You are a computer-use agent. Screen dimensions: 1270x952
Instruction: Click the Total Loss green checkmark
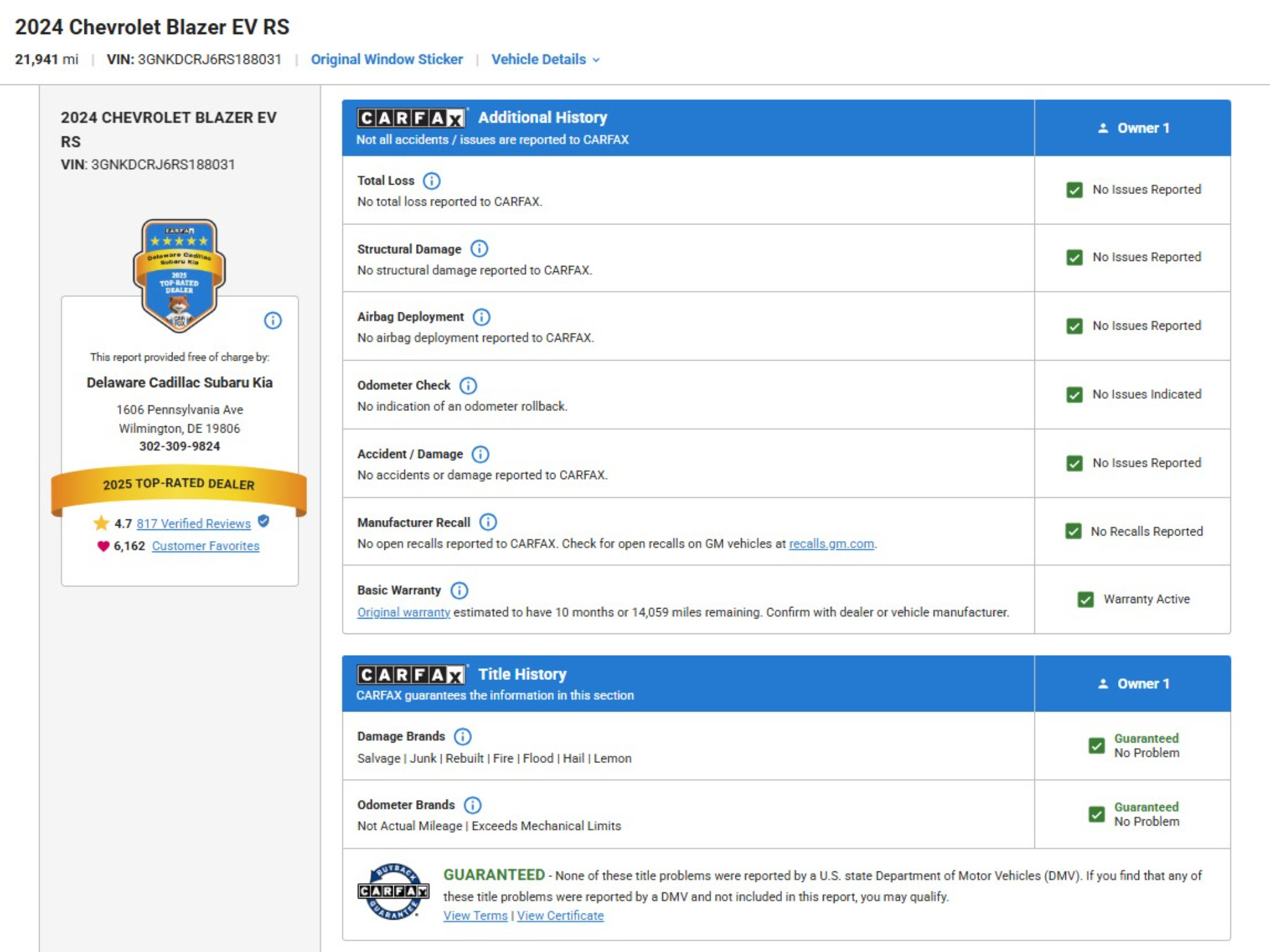pos(1075,190)
